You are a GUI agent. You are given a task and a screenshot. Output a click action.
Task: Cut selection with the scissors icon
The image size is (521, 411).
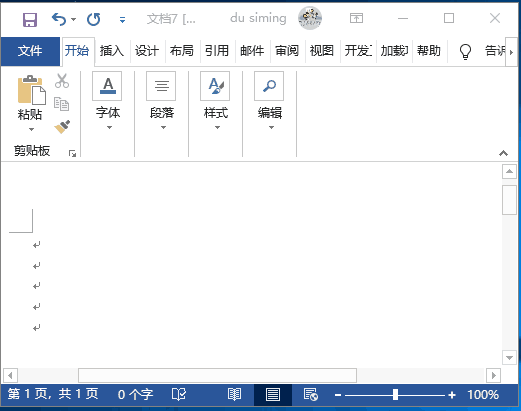click(x=62, y=81)
